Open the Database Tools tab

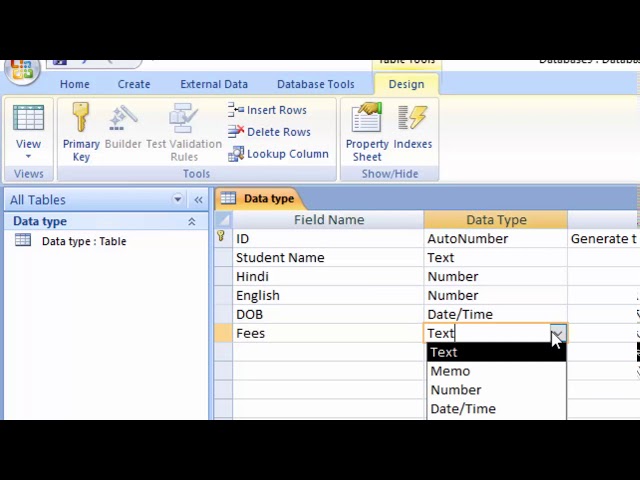(316, 84)
